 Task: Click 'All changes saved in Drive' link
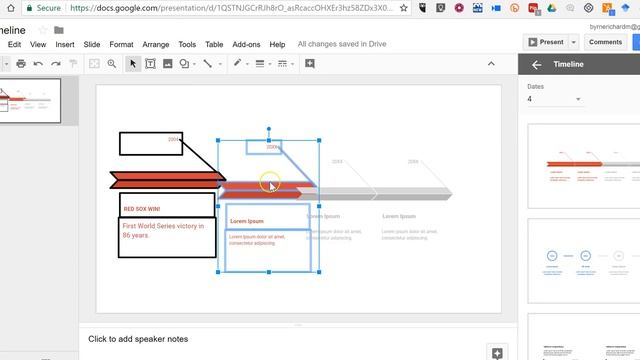(342, 44)
